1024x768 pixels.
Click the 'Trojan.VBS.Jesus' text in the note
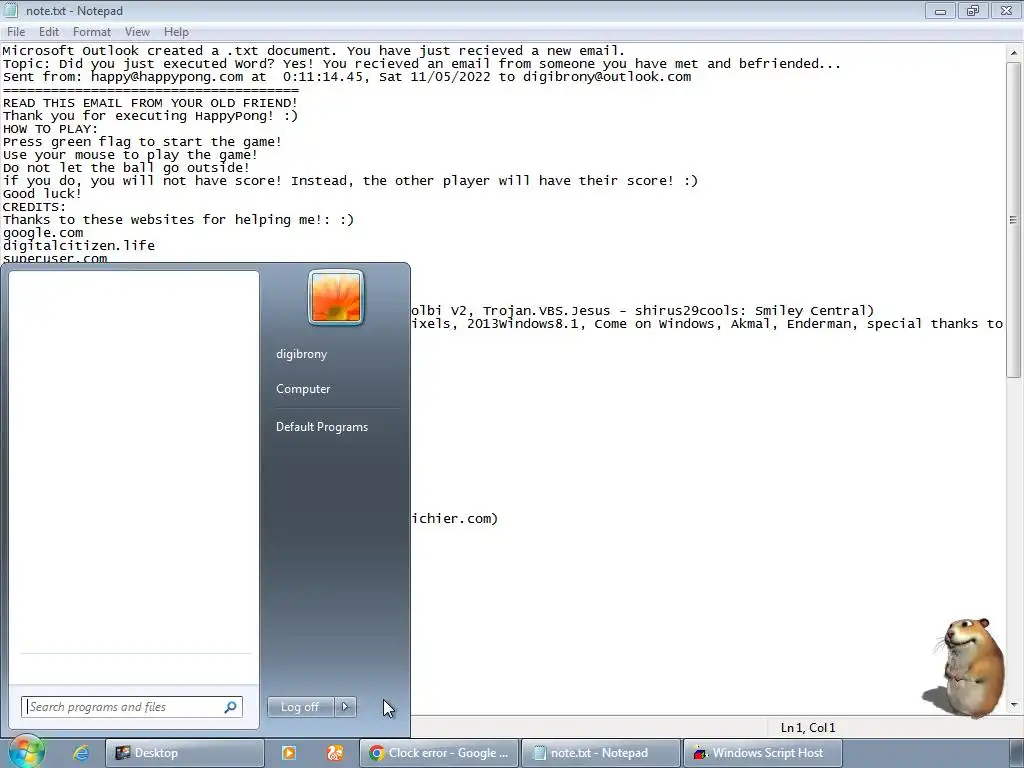point(547,311)
